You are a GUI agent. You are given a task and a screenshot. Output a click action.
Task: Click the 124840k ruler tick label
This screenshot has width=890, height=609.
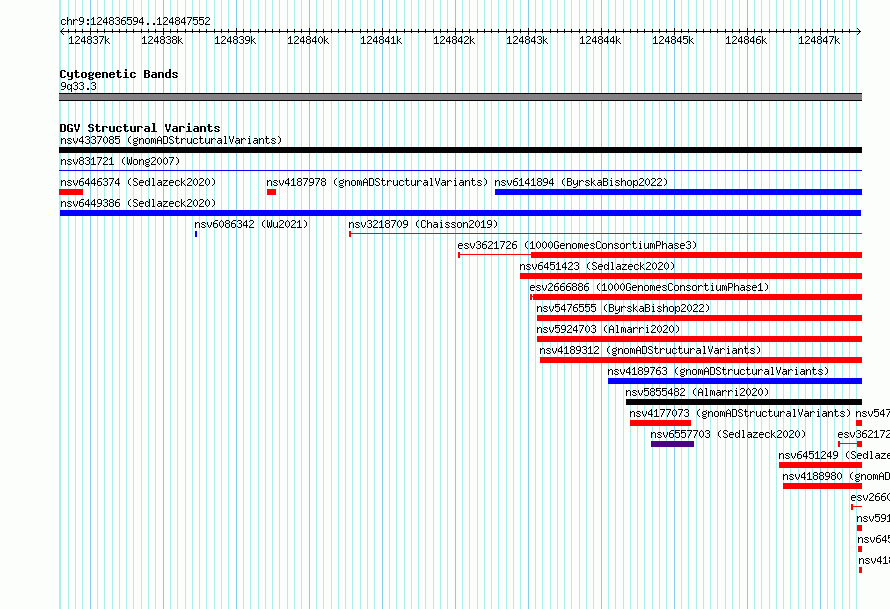pos(308,40)
